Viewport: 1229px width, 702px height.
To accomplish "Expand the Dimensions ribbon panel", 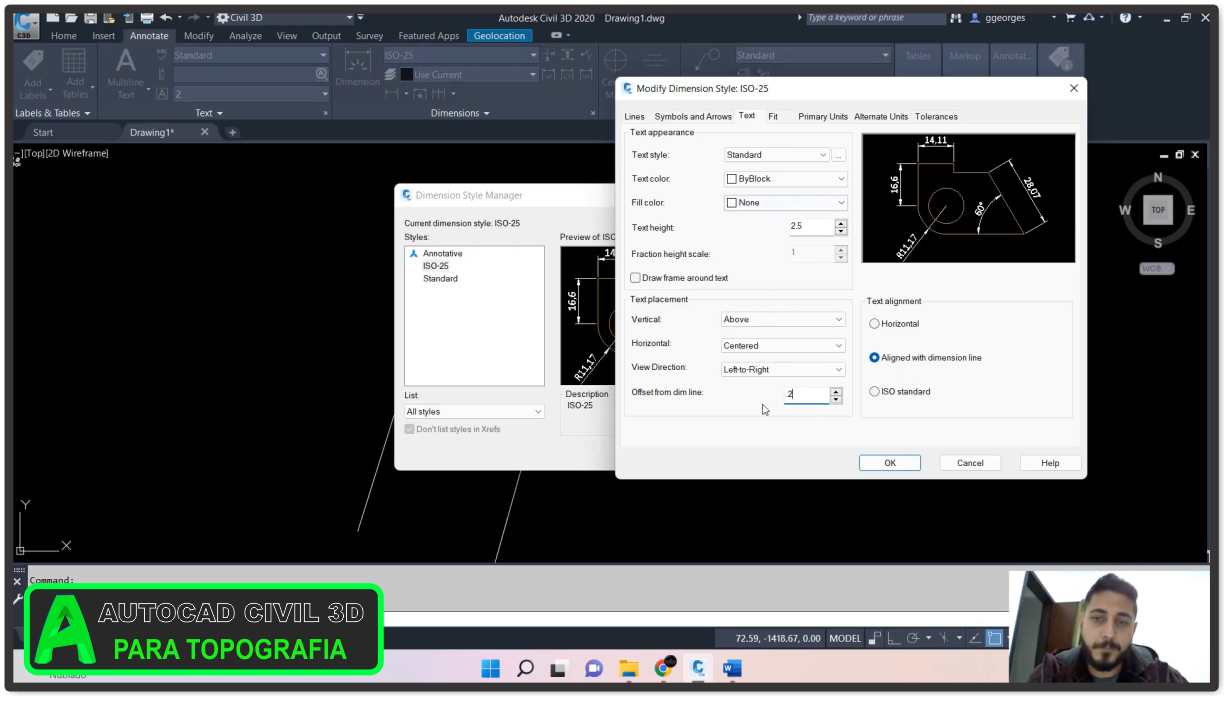I will click(460, 113).
